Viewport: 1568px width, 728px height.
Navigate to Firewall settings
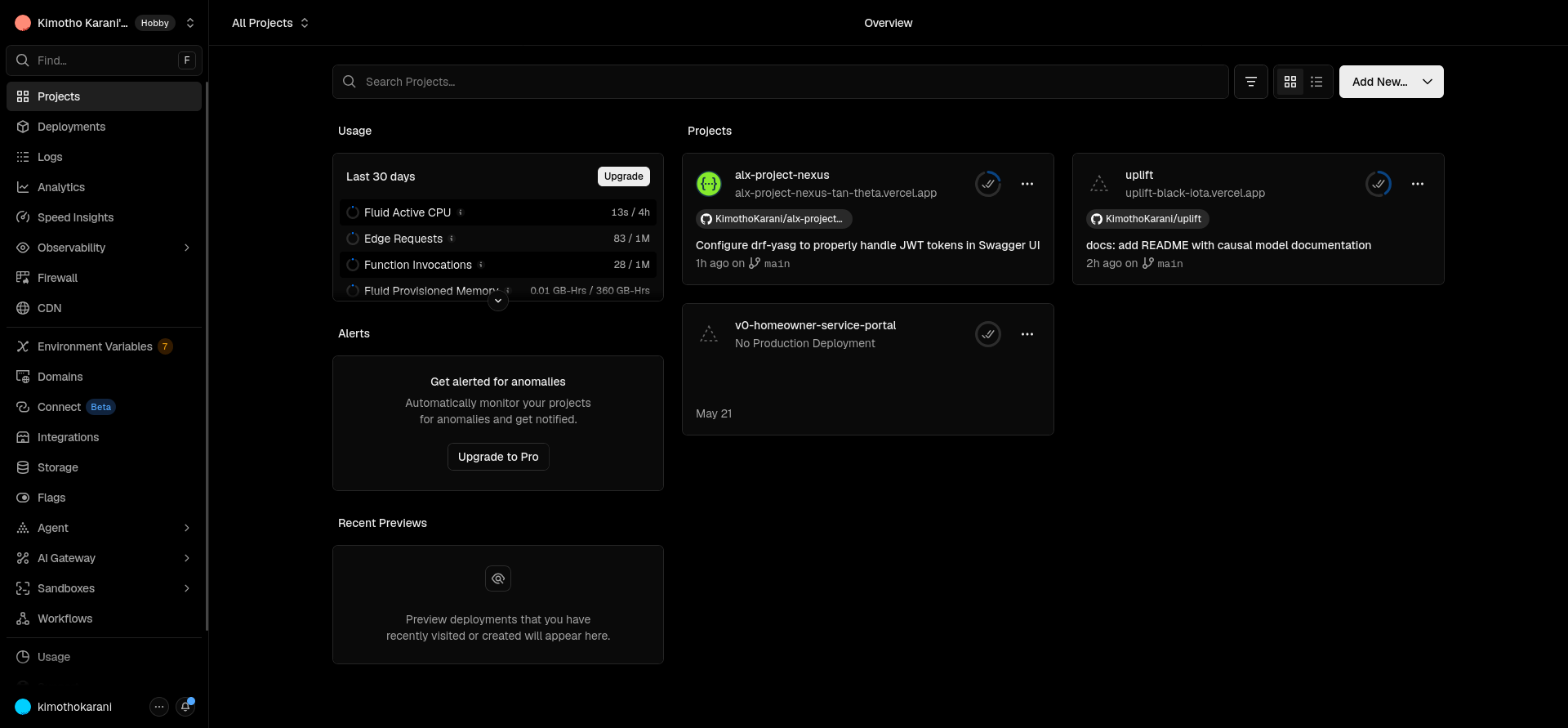point(104,278)
